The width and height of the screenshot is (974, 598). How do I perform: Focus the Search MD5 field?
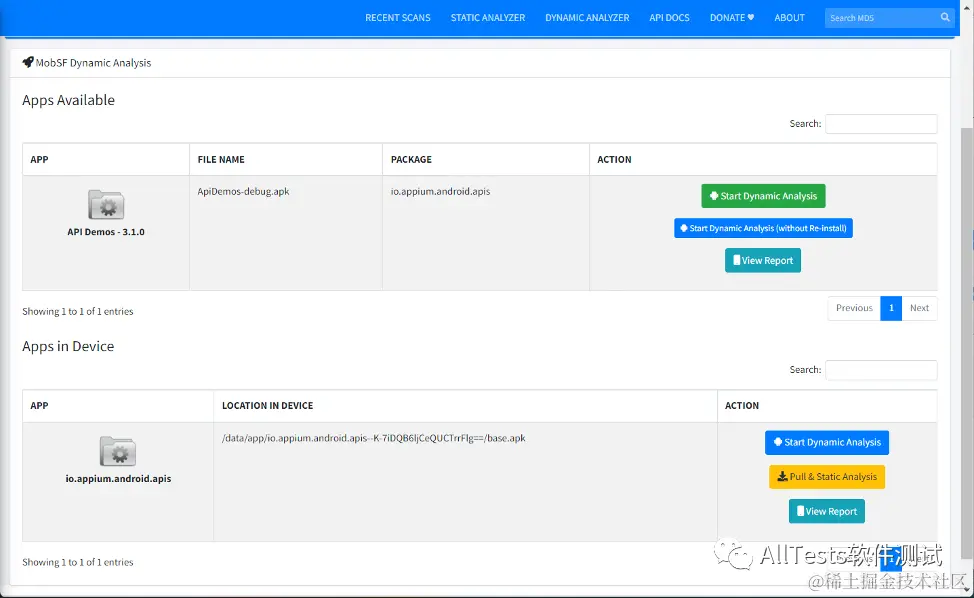tap(881, 18)
